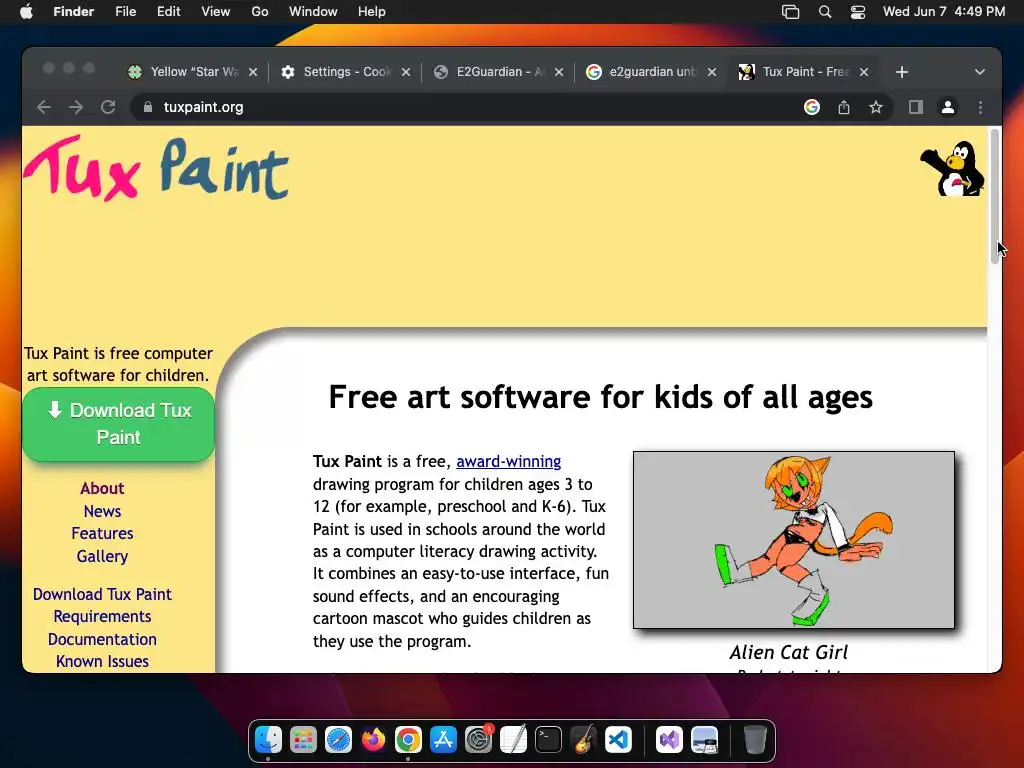
Task: Launch Firefox from the Dock
Action: [374, 740]
